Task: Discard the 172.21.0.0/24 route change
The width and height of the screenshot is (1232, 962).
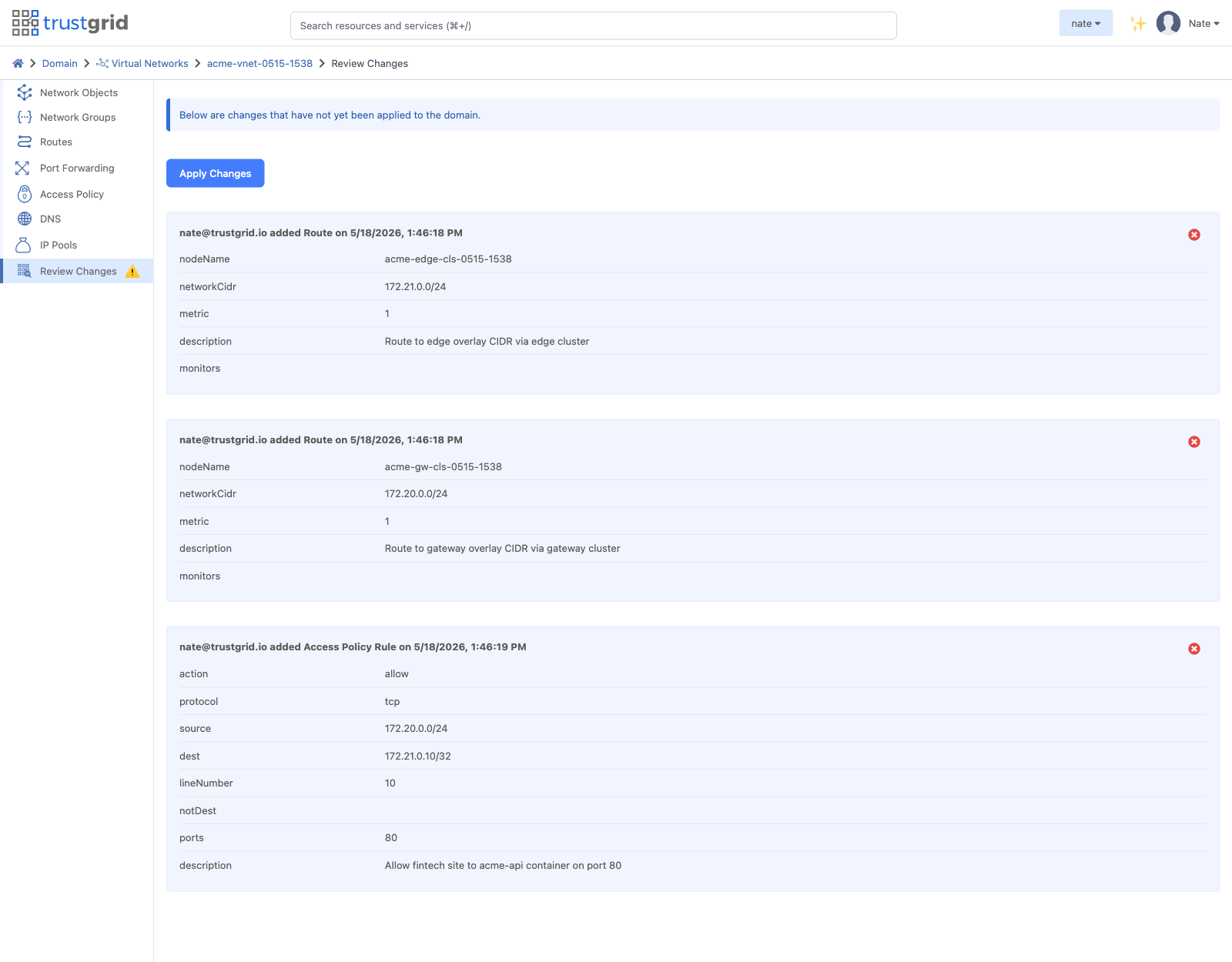Action: 1194,235
